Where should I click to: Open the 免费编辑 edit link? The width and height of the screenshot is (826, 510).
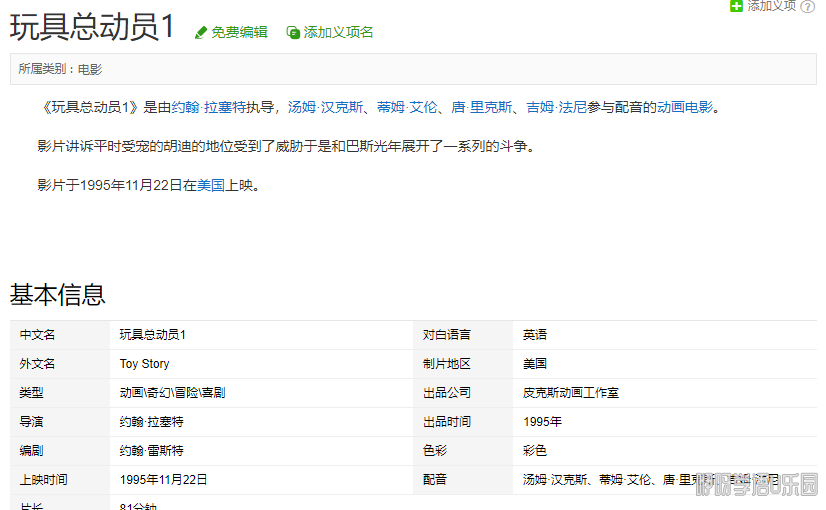point(239,33)
